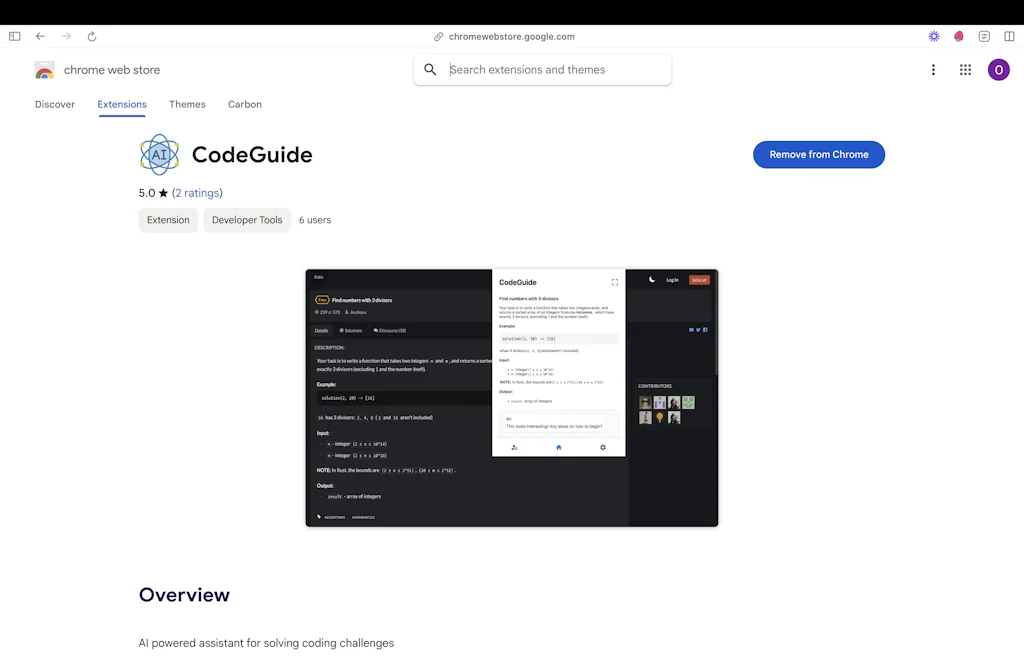Open the strawberry extension icon
This screenshot has height=666, width=1024.
tap(958, 36)
